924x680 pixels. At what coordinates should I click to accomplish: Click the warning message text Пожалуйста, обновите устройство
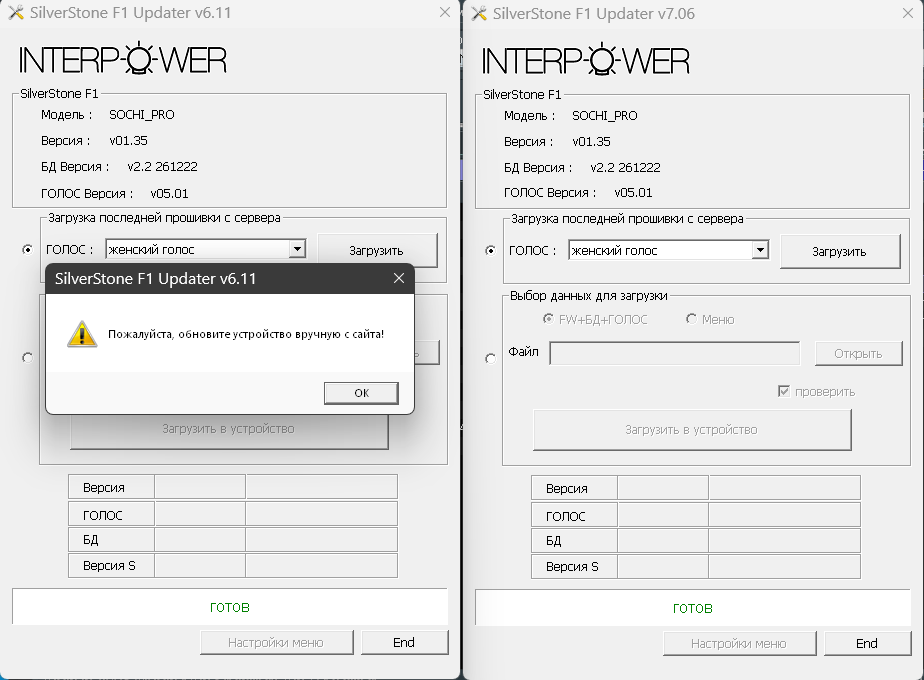(246, 334)
